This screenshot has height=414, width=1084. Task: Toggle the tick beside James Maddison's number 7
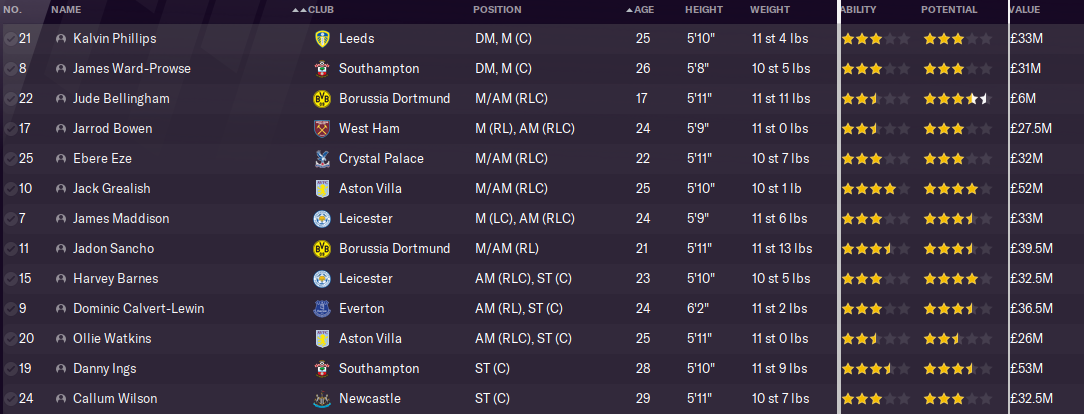click(9, 219)
